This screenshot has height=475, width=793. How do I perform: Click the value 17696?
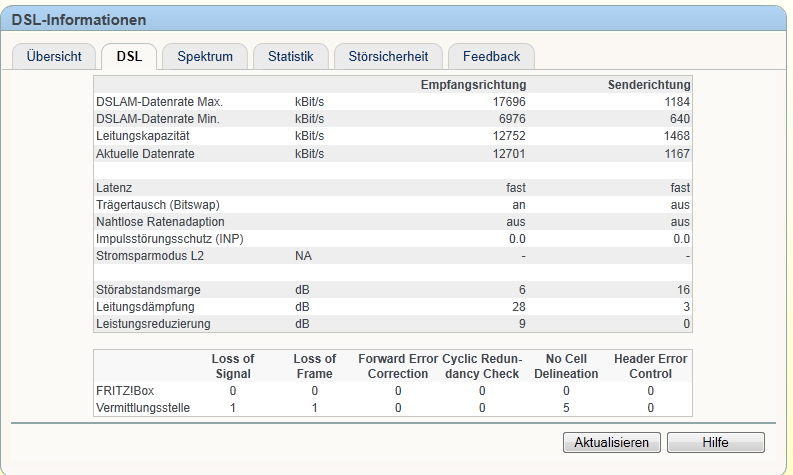point(509,102)
